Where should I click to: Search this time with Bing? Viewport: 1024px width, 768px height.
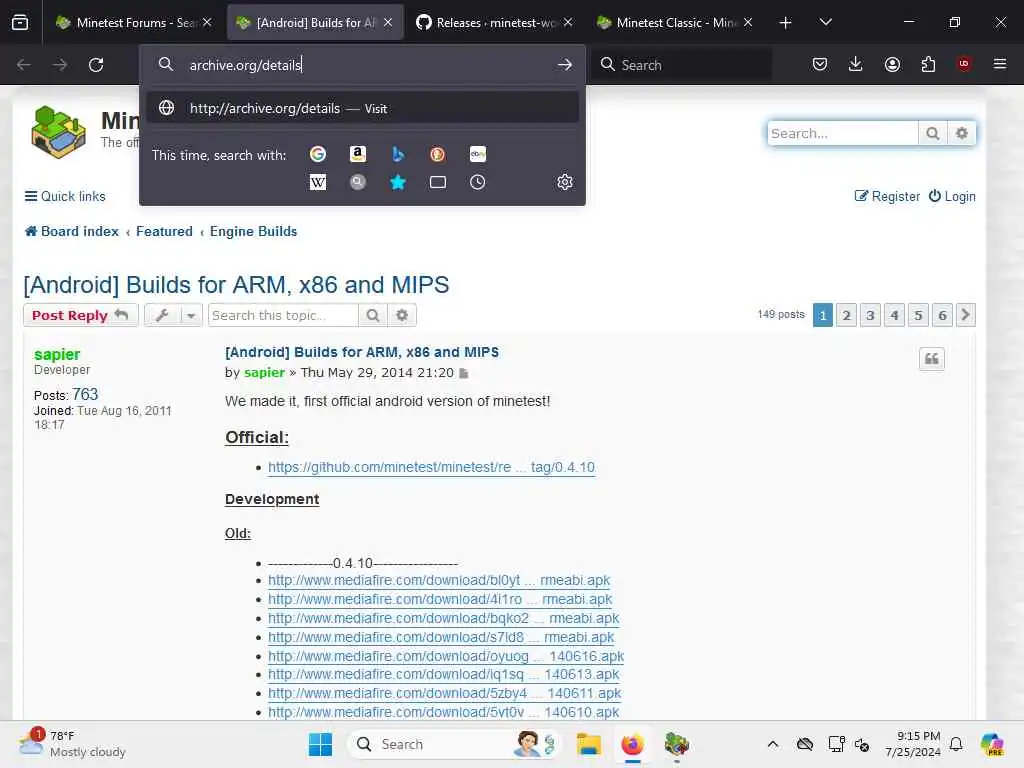(x=398, y=154)
